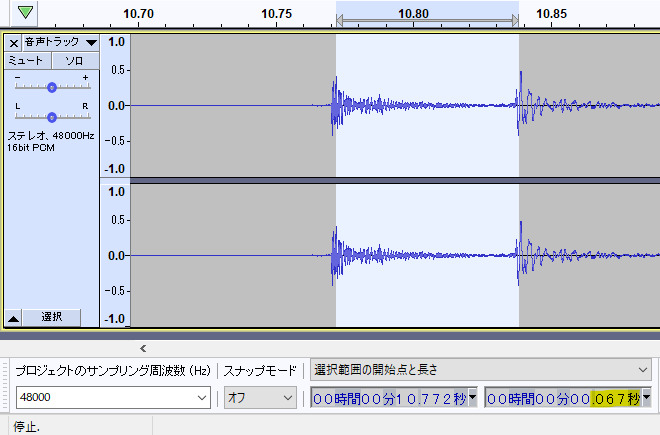Click the track gain slider knob
Viewport: 660px width, 435px height.
51,87
